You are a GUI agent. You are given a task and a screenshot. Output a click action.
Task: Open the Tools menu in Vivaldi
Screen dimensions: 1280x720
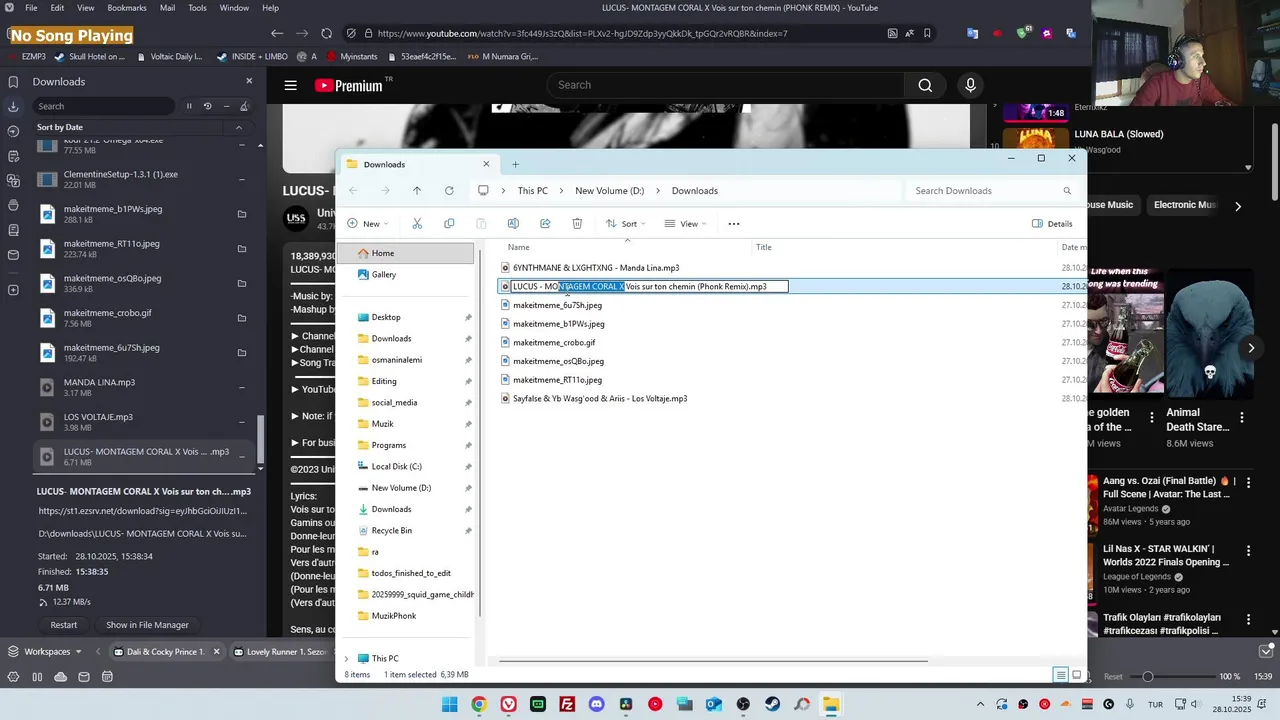click(197, 8)
